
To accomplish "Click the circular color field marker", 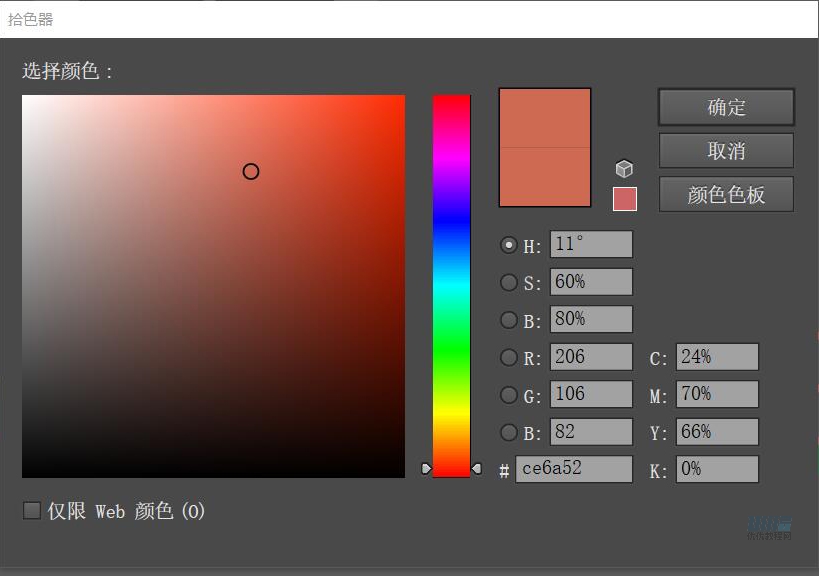I will click(x=251, y=172).
